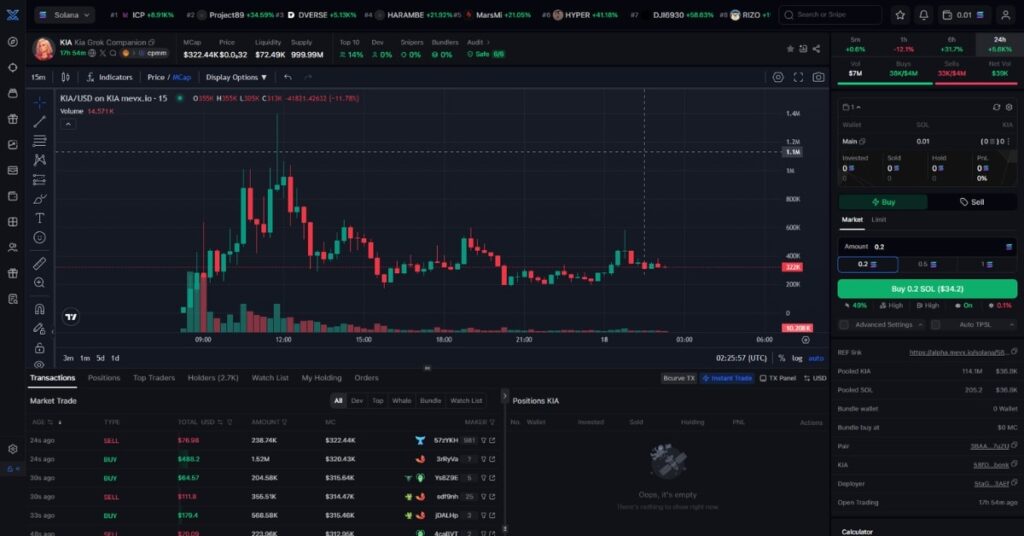The image size is (1024, 536).
Task: Refresh the wallet panel
Action: tap(996, 107)
